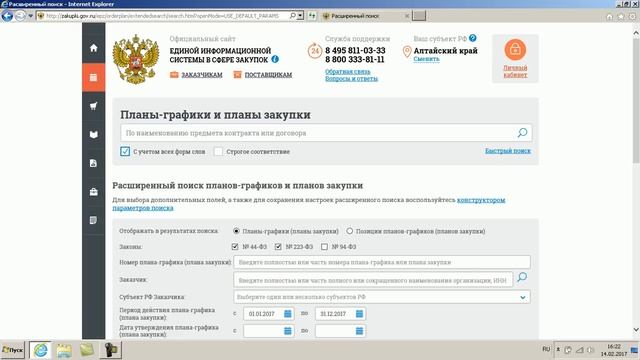The image size is (640, 360).
Task: Open the calendar for period start 01.01.2017
Action: click(288, 313)
